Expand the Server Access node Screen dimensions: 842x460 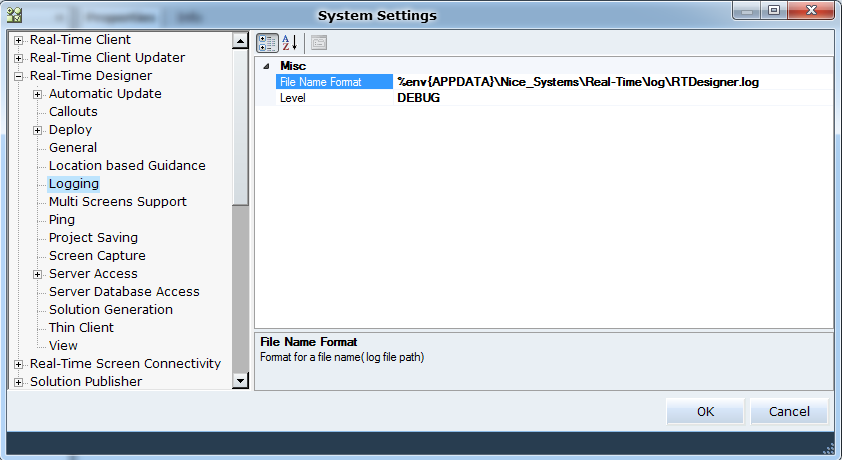pos(37,274)
